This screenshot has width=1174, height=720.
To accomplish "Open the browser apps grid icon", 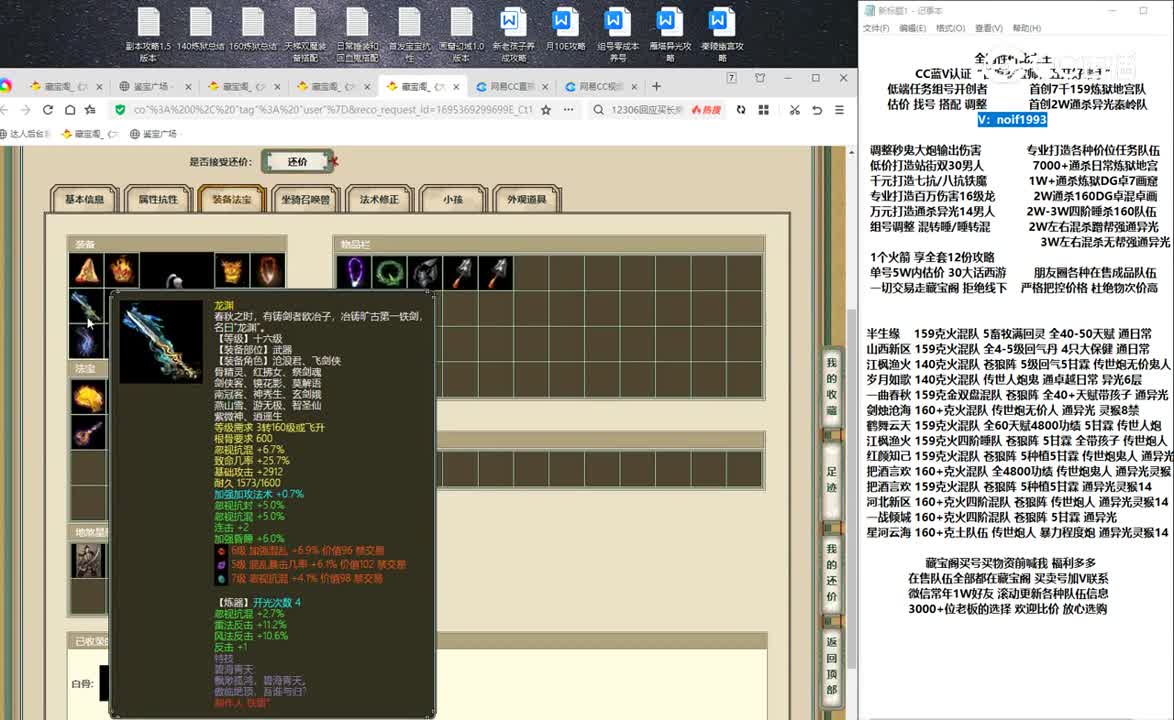I will (764, 110).
